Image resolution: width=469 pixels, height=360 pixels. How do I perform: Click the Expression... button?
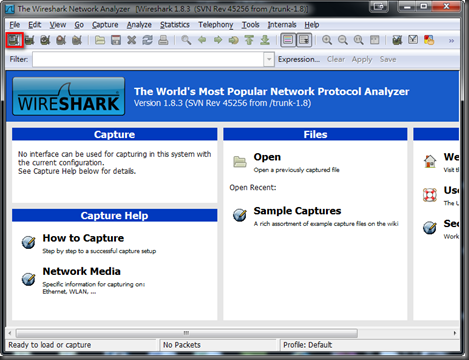pyautogui.click(x=299, y=59)
